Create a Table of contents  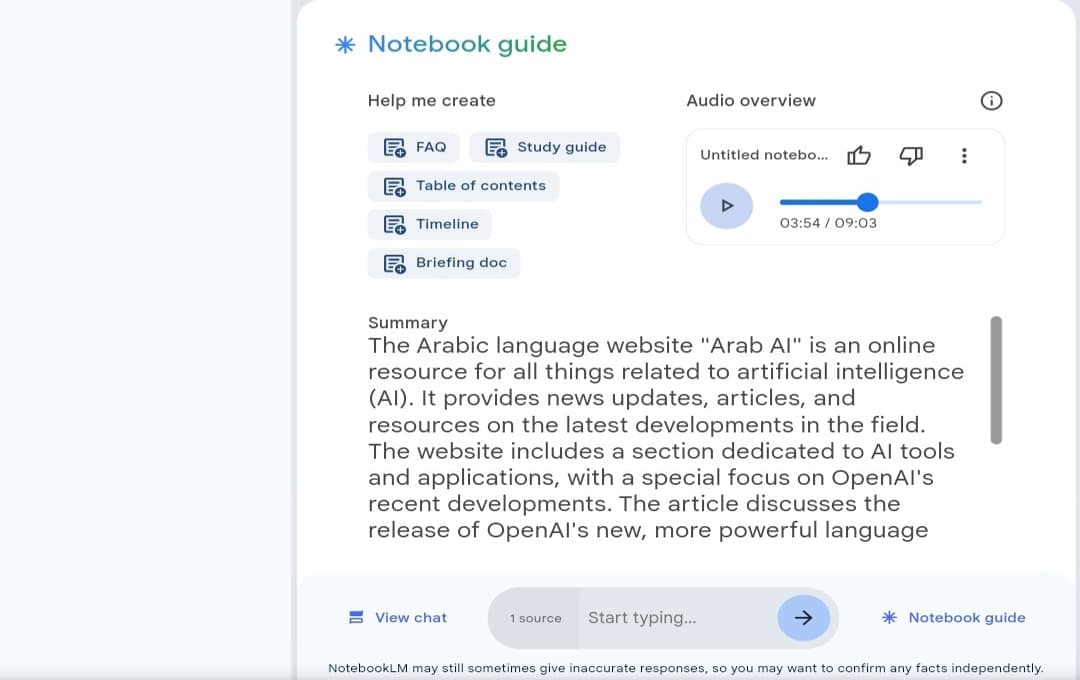pyautogui.click(x=464, y=186)
